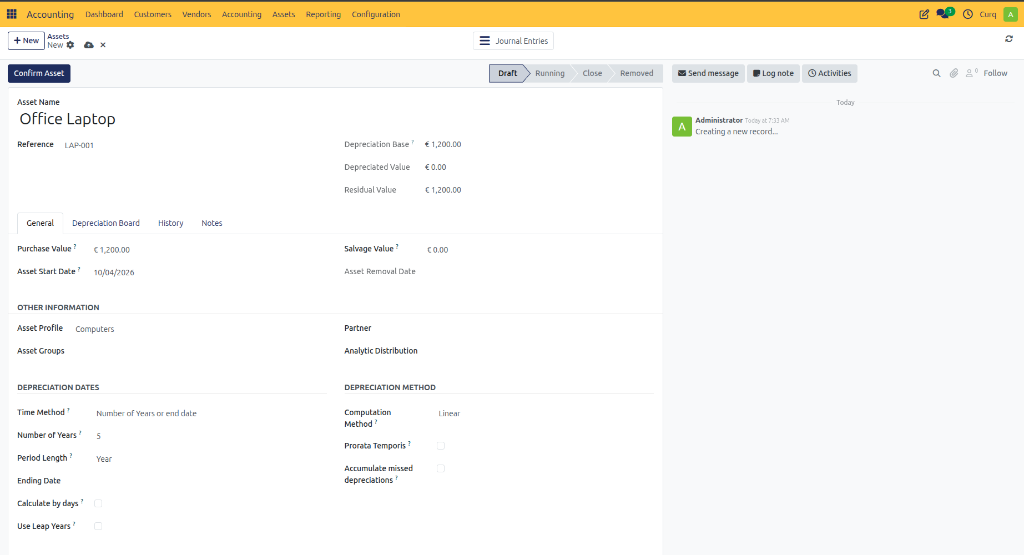Search chatter messages with magnifier icon
1024x555 pixels.
[936, 73]
